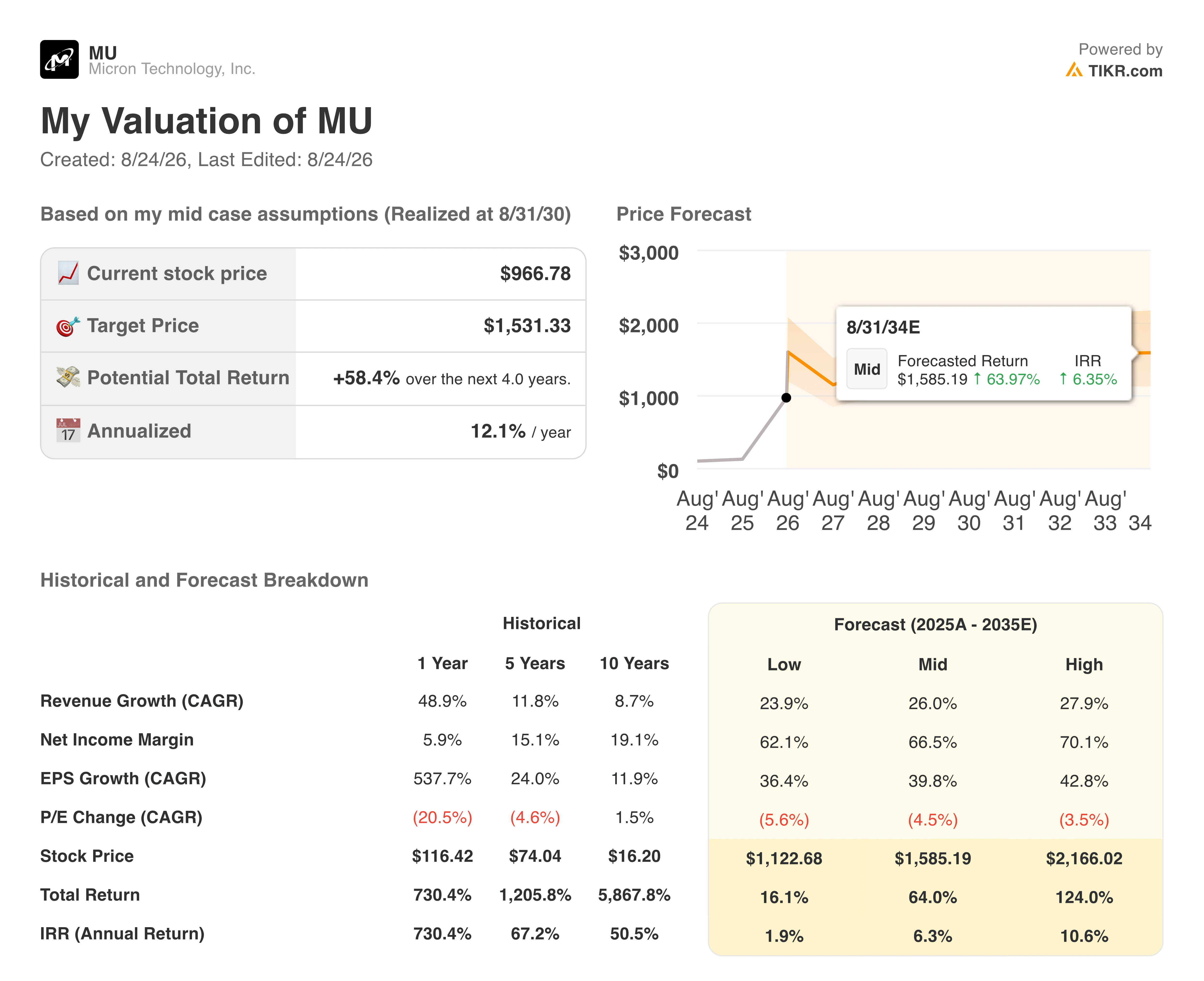This screenshot has width=1204, height=981.
Task: Click the EPS Growth (CAGR) row label
Action: 123,779
